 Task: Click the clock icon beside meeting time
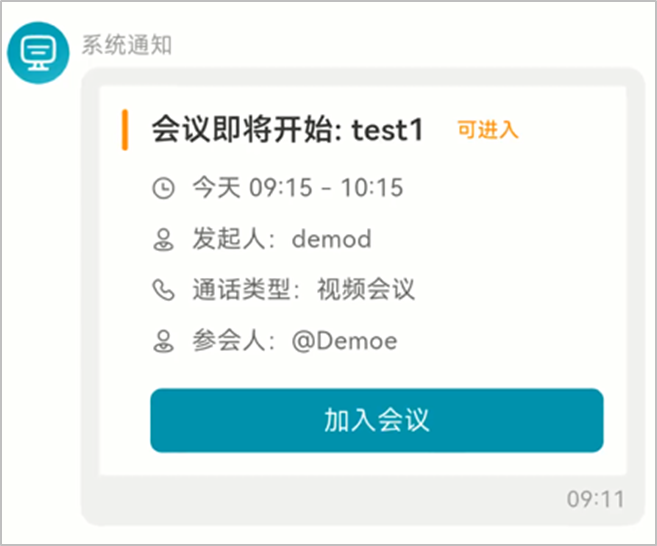pyautogui.click(x=163, y=188)
